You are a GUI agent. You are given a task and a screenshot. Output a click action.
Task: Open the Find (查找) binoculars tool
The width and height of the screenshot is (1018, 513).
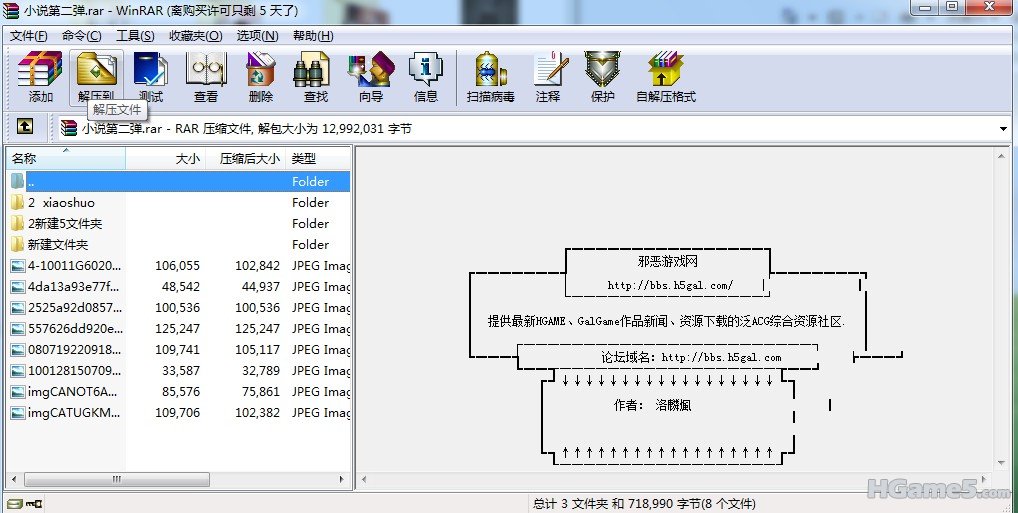[316, 77]
